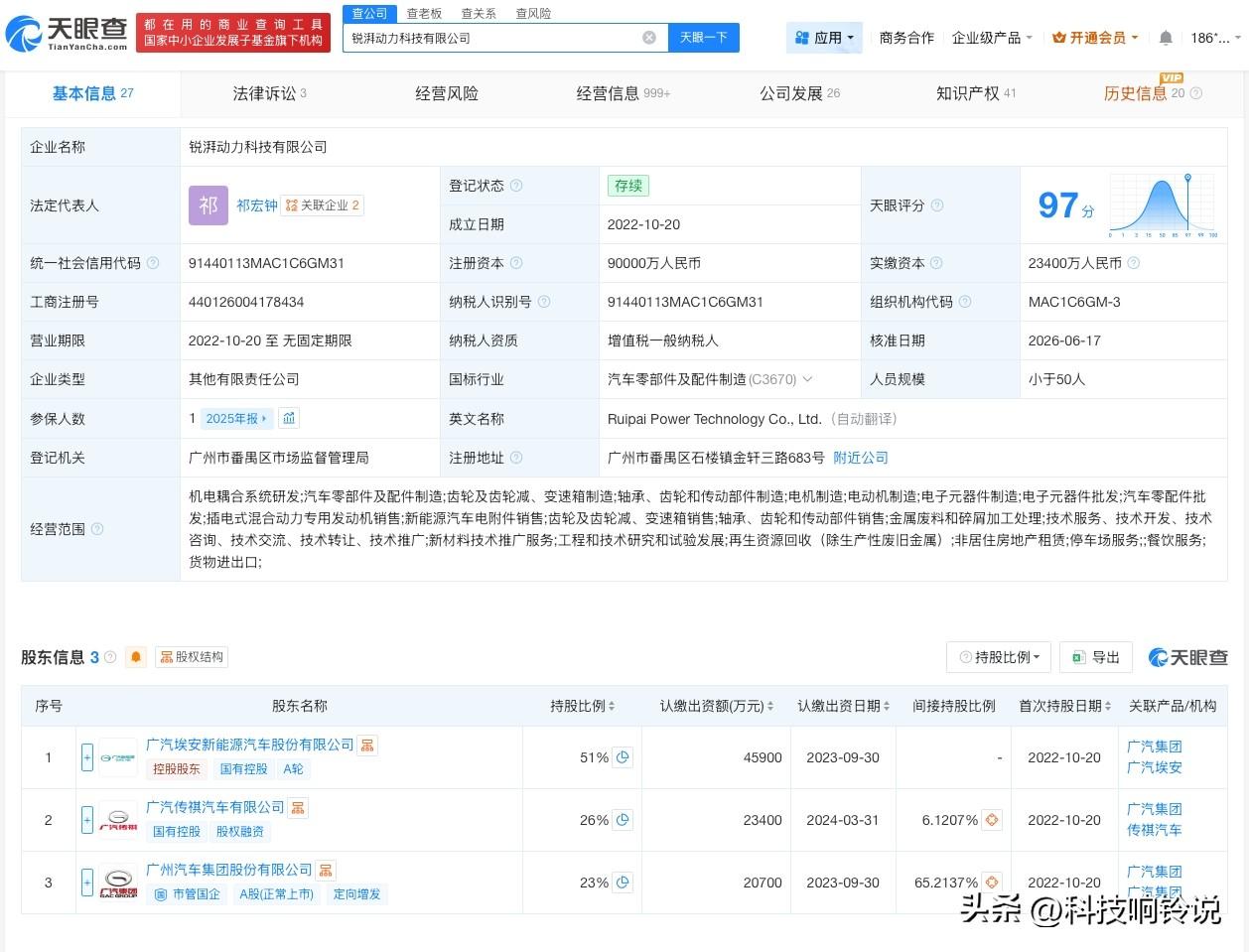The image size is (1249, 952).
Task: Click structure icon after 广州汽车集团股份有限公司
Action: (326, 871)
